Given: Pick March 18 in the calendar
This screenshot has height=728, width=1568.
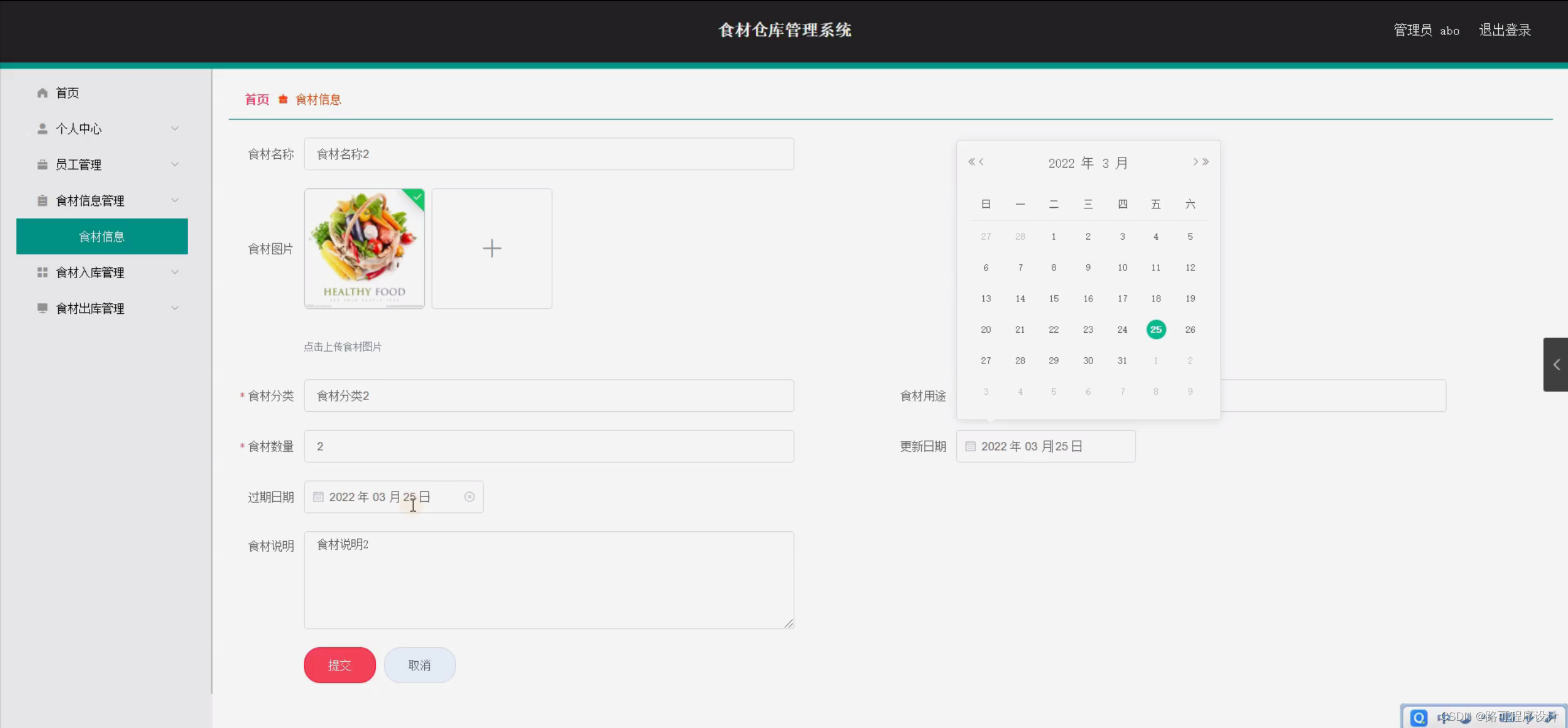Looking at the screenshot, I should (1155, 298).
